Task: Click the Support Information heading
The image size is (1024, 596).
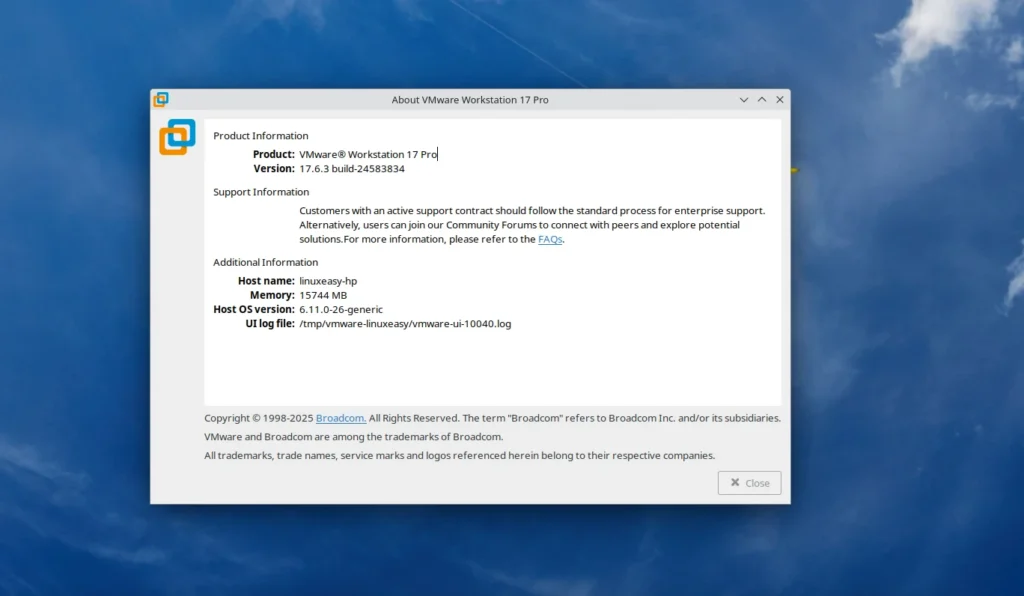Action: pyautogui.click(x=261, y=192)
